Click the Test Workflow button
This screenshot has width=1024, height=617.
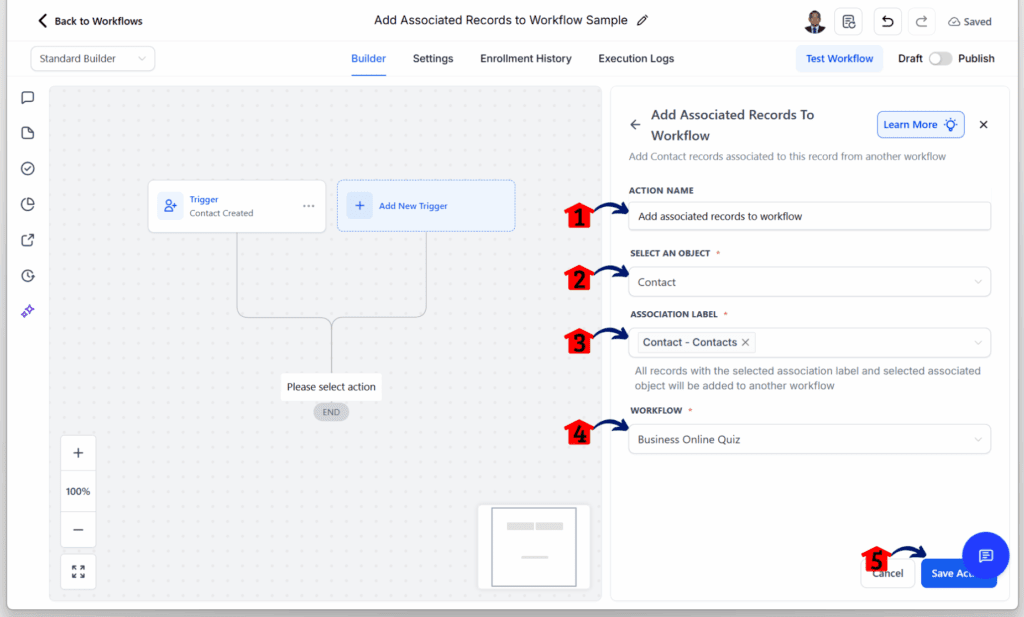click(x=839, y=58)
